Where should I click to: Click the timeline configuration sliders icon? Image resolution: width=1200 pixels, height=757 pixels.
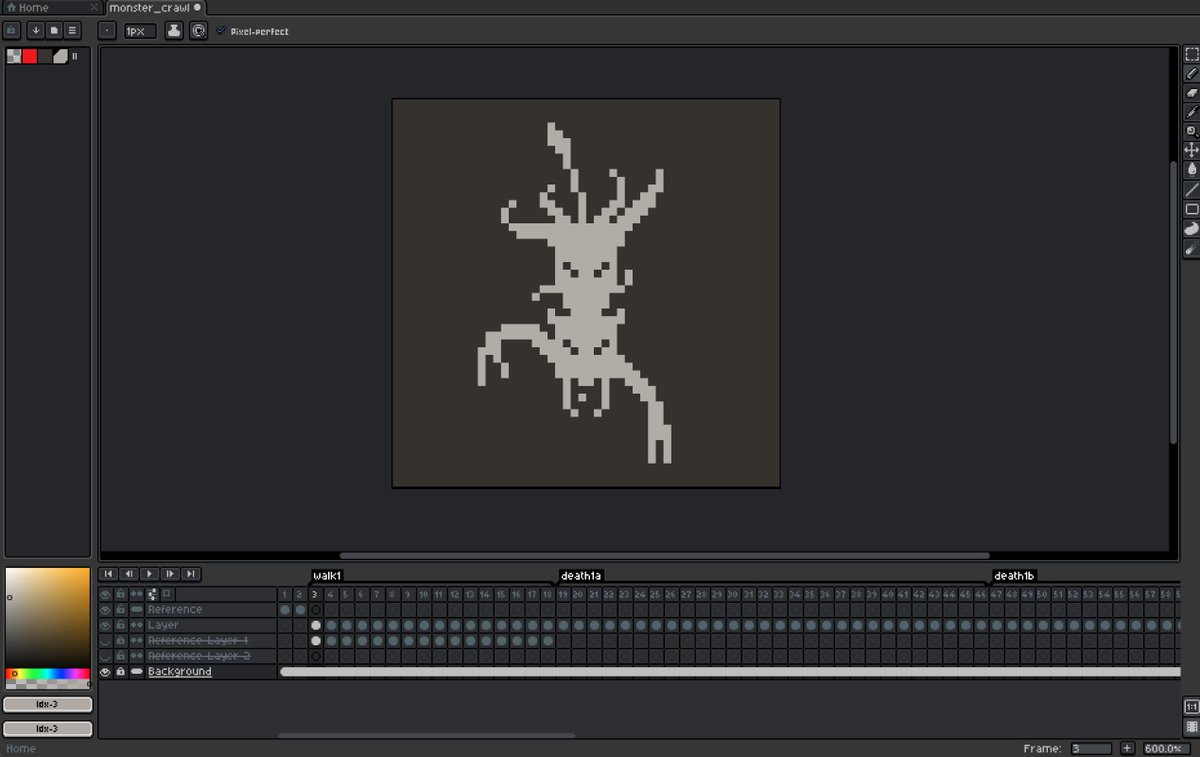click(152, 594)
